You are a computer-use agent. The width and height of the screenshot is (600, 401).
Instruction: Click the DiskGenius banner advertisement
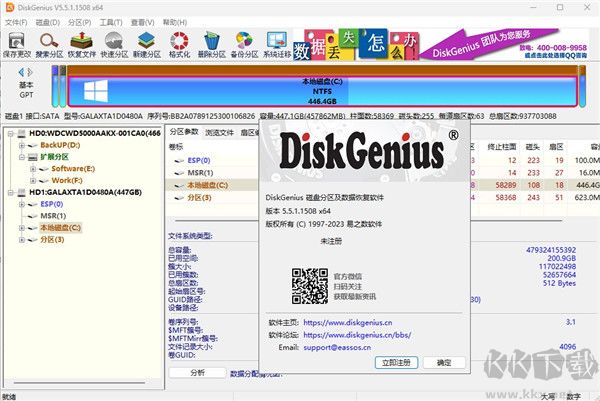(x=441, y=44)
